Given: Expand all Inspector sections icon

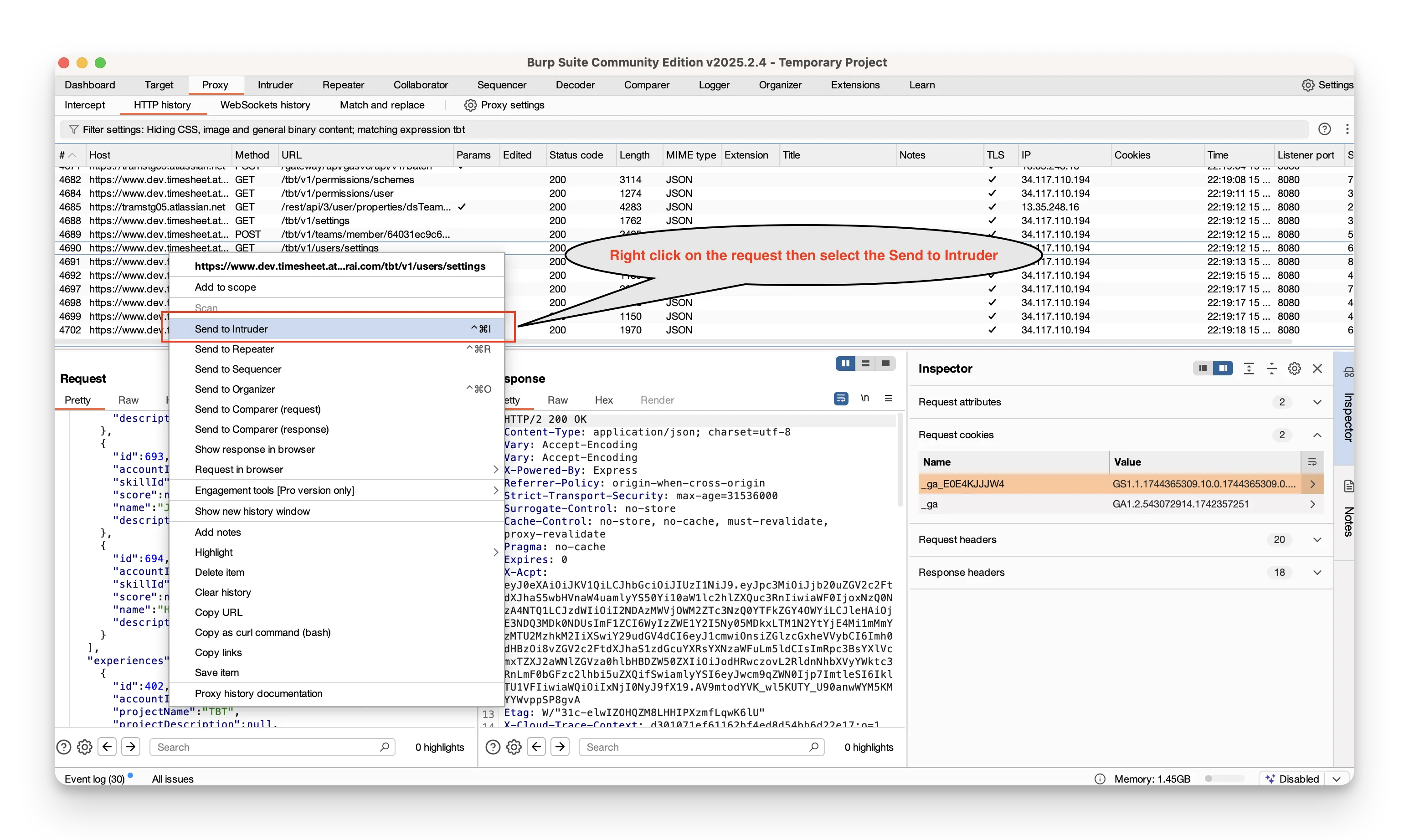Looking at the screenshot, I should point(1248,369).
